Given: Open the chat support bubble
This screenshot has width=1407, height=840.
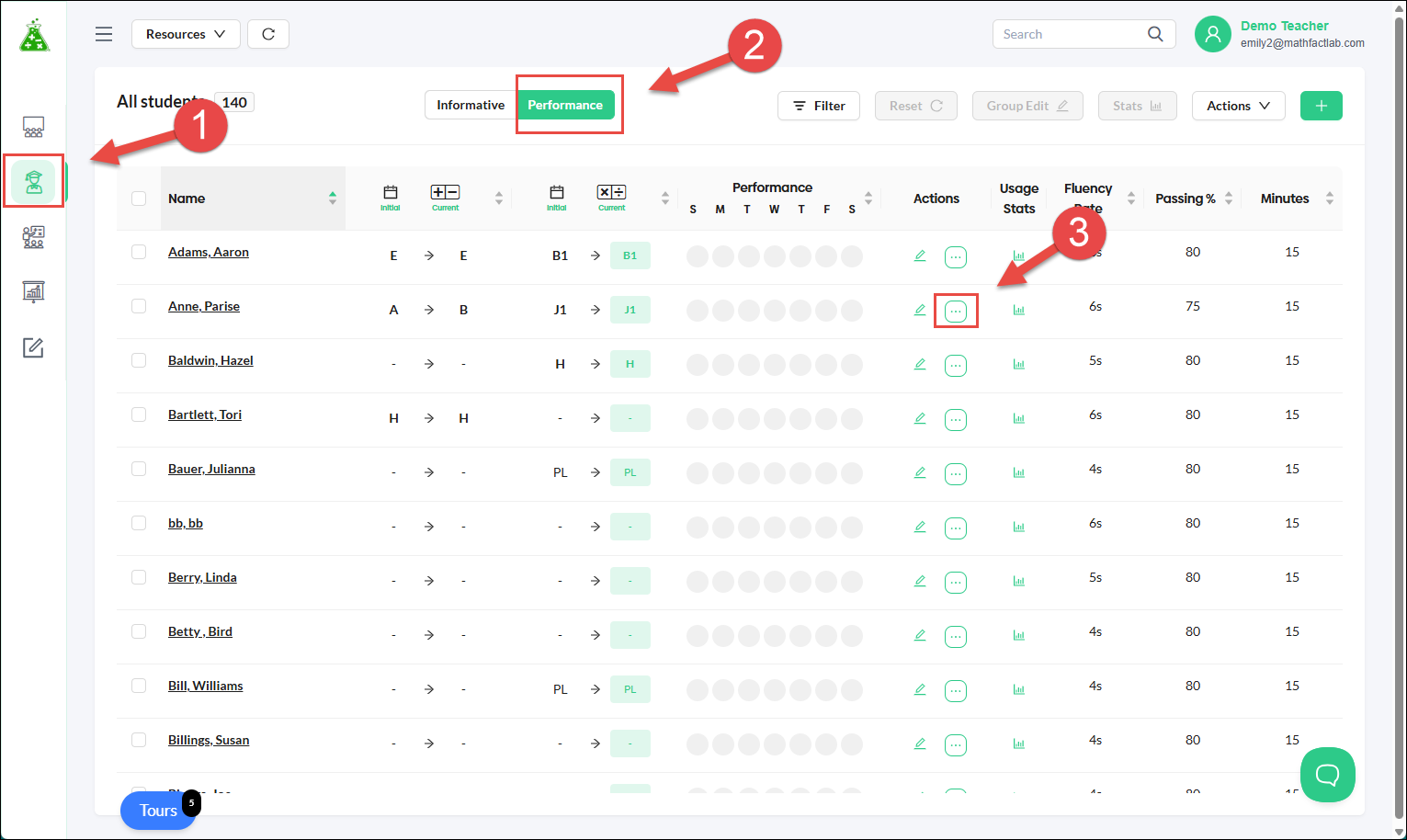Looking at the screenshot, I should click(1328, 775).
